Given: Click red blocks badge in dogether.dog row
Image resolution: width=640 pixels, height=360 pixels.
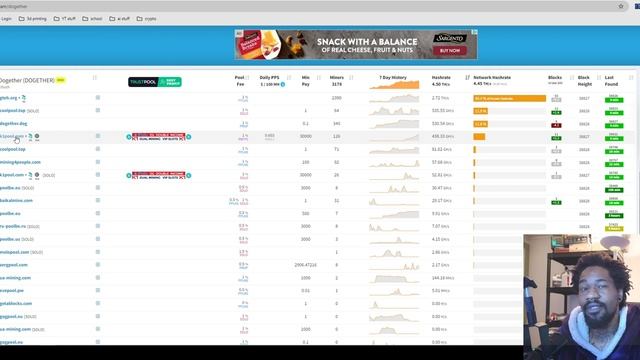Looking at the screenshot, I should coord(556,124).
